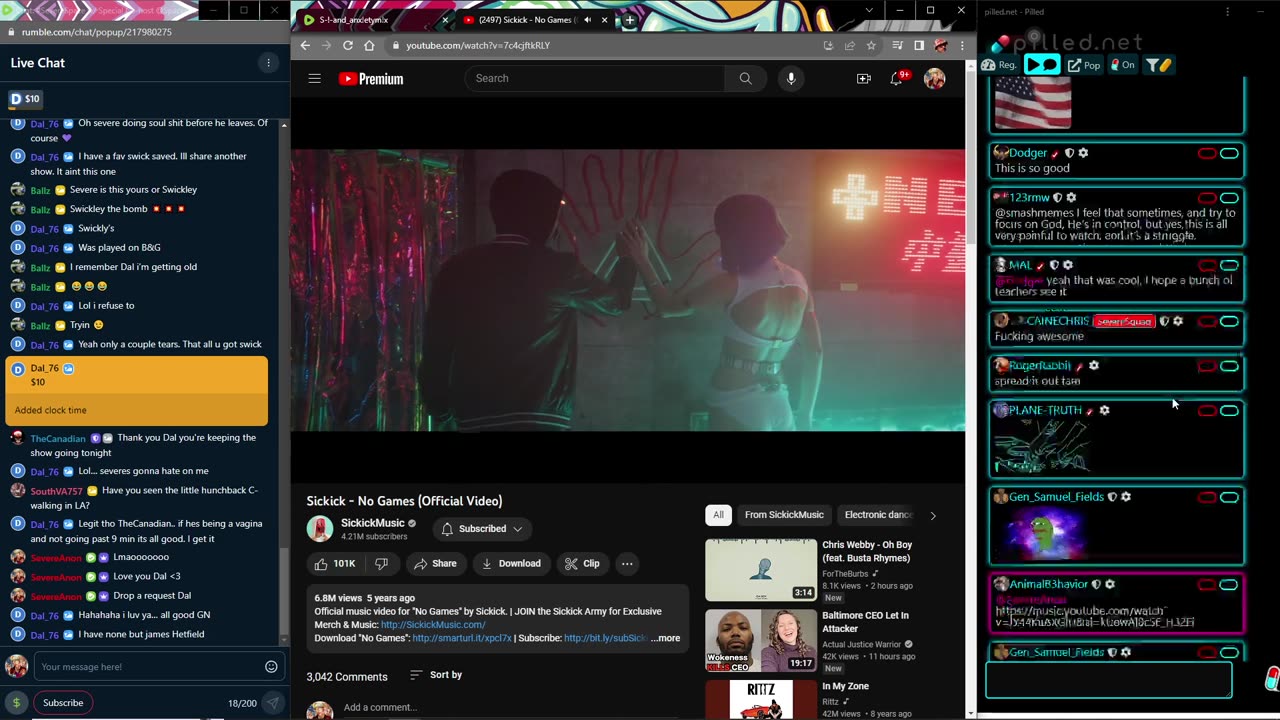Open the browser side panel icon
Viewport: 1280px width, 720px height.
[x=919, y=45]
